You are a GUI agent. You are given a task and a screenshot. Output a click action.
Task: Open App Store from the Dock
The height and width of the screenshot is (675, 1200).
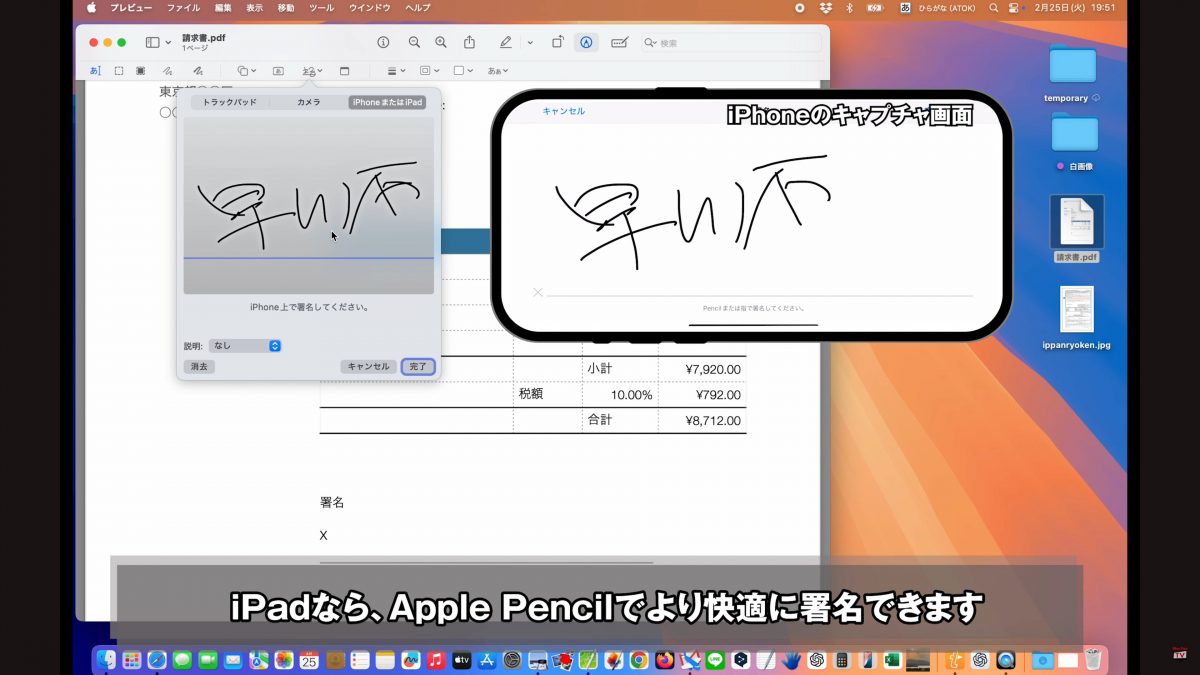coord(487,660)
